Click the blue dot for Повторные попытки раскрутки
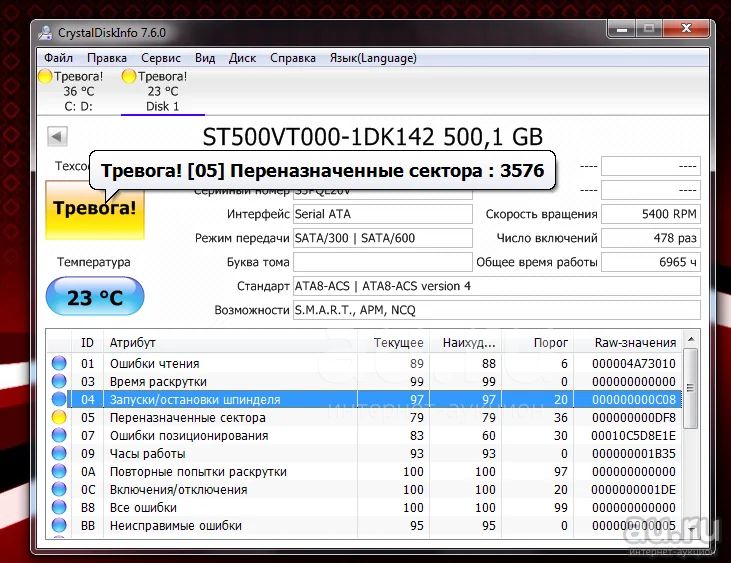 point(59,471)
